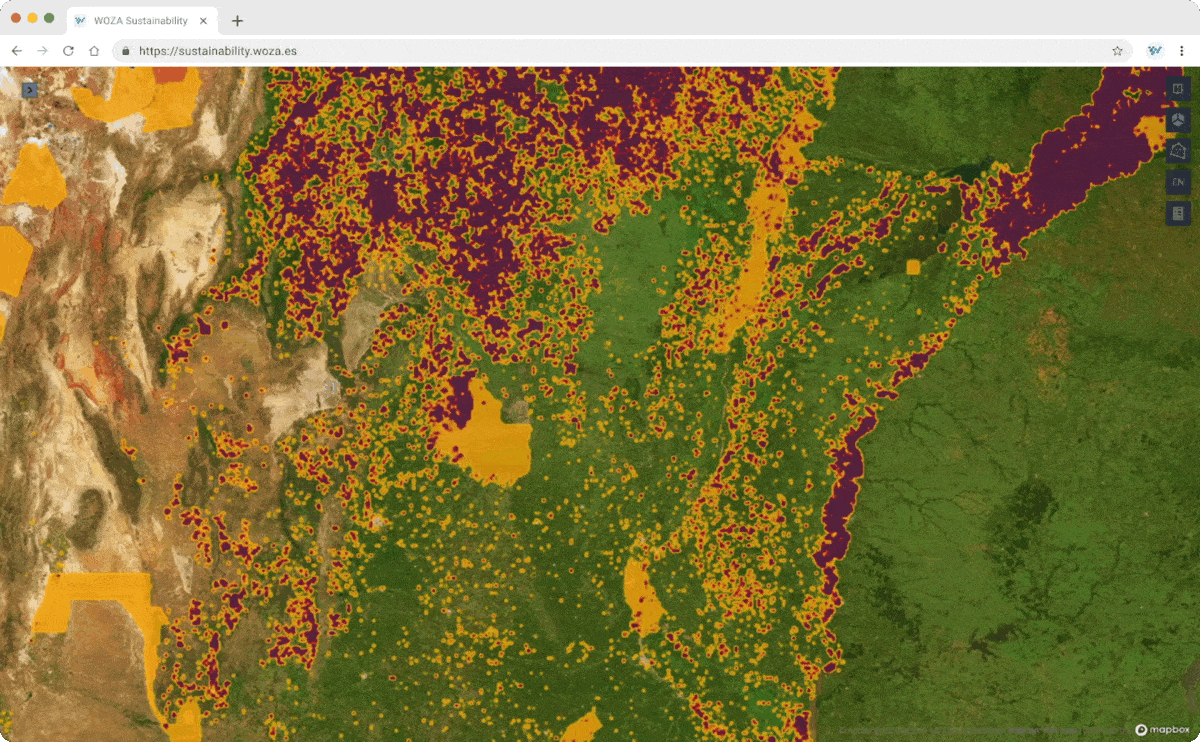Navigate back to previous page

(17, 51)
